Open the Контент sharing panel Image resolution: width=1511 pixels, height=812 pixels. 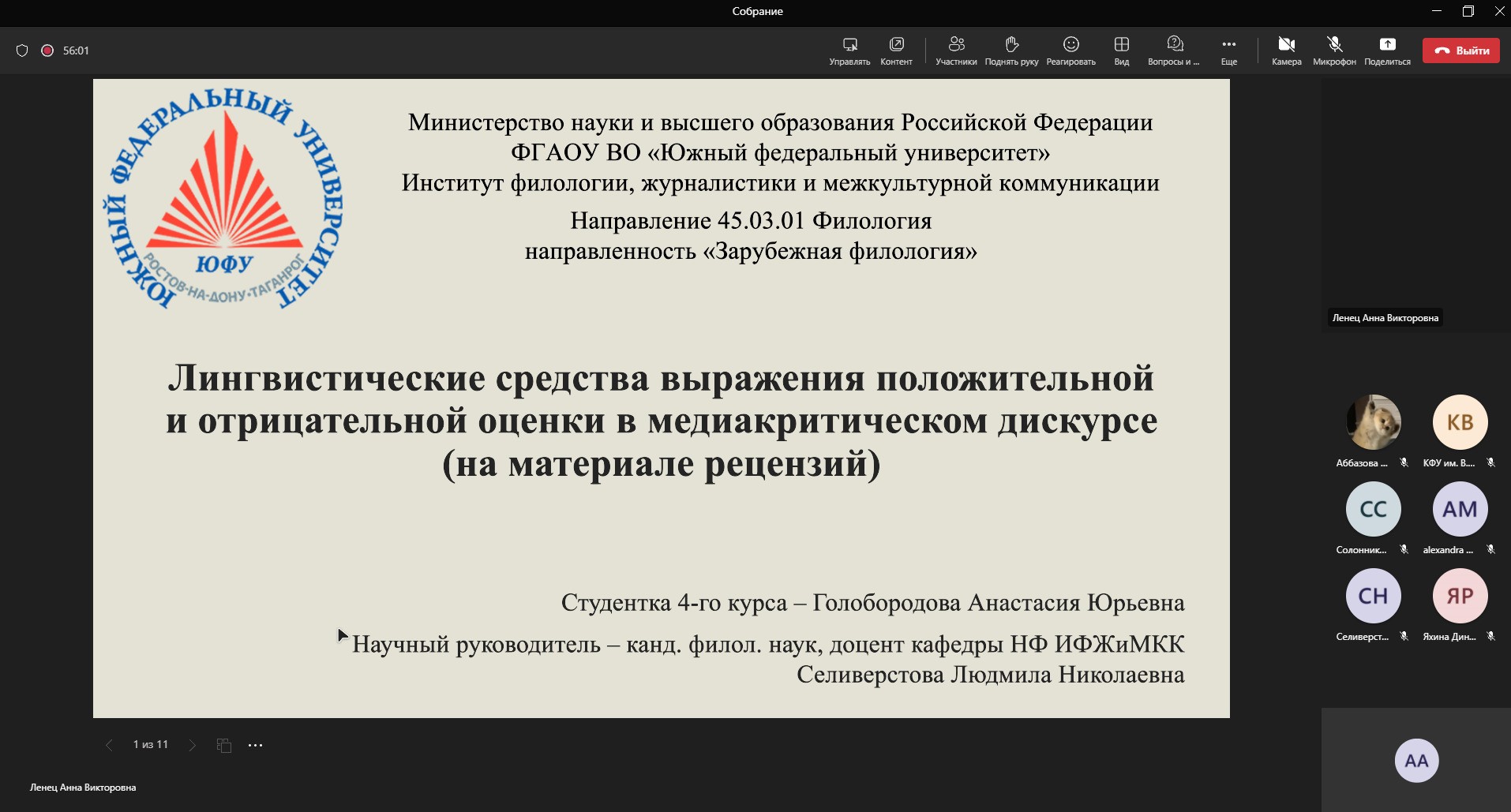click(896, 50)
